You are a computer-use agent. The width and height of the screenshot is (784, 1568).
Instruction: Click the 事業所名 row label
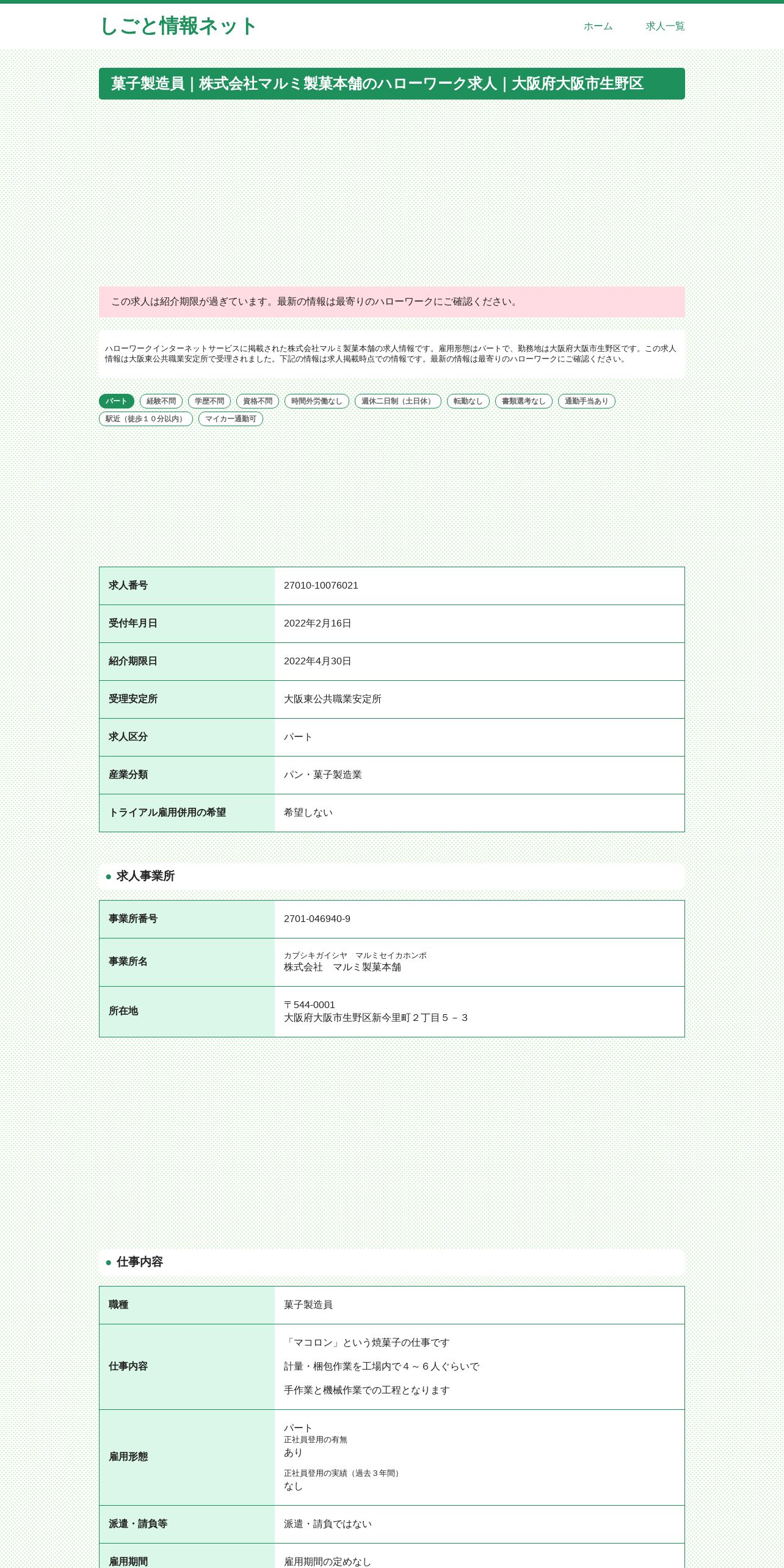128,962
